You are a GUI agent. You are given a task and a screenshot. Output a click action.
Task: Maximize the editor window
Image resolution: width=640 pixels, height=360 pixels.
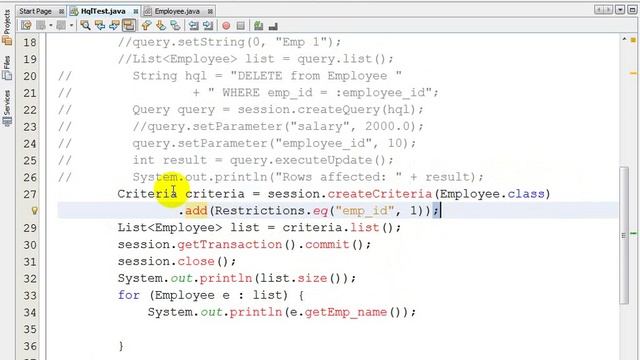point(632,10)
